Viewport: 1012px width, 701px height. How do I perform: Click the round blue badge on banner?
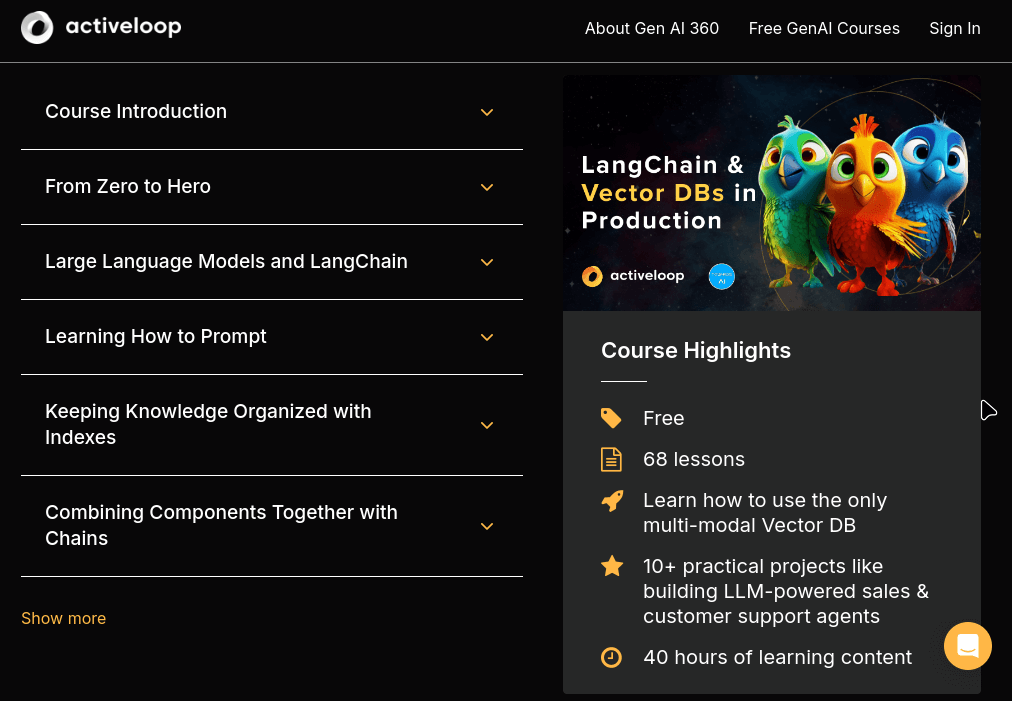(x=722, y=277)
